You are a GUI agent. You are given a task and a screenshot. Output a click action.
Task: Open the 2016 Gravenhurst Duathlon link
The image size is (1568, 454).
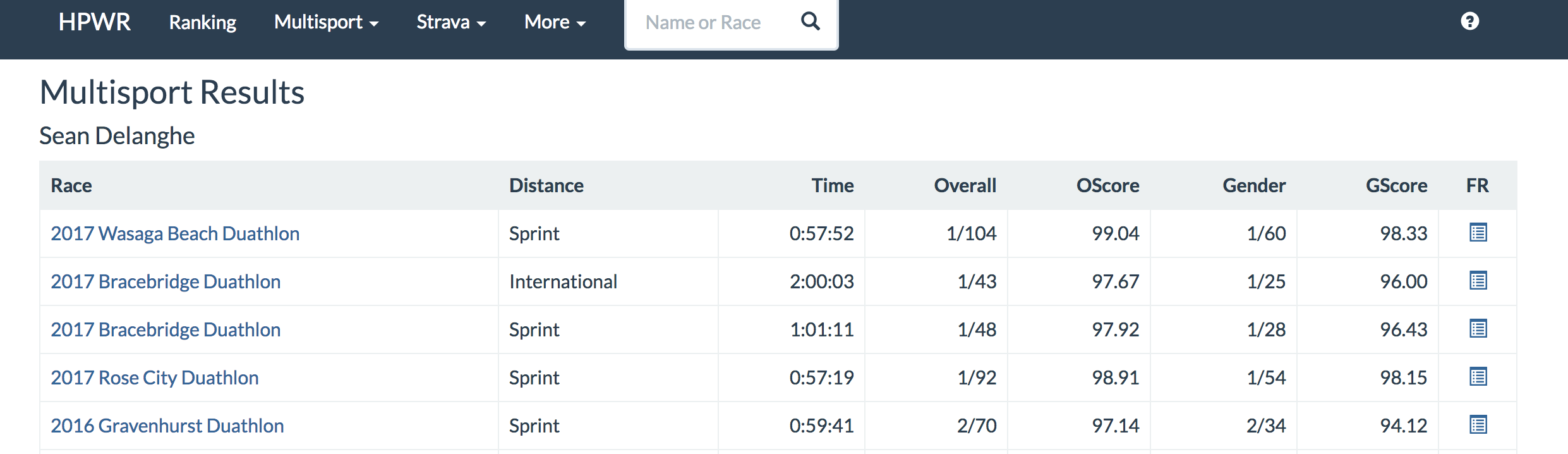167,426
